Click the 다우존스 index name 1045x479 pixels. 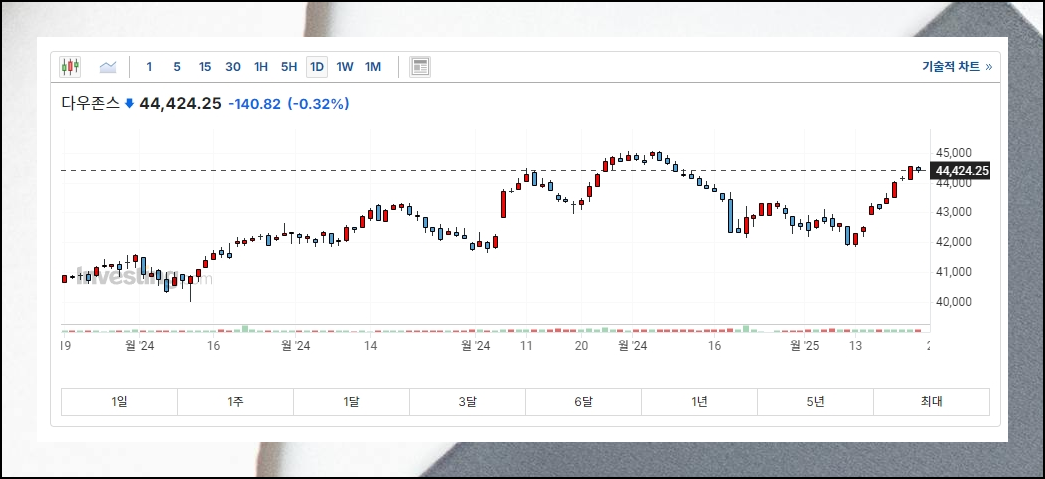click(x=90, y=104)
